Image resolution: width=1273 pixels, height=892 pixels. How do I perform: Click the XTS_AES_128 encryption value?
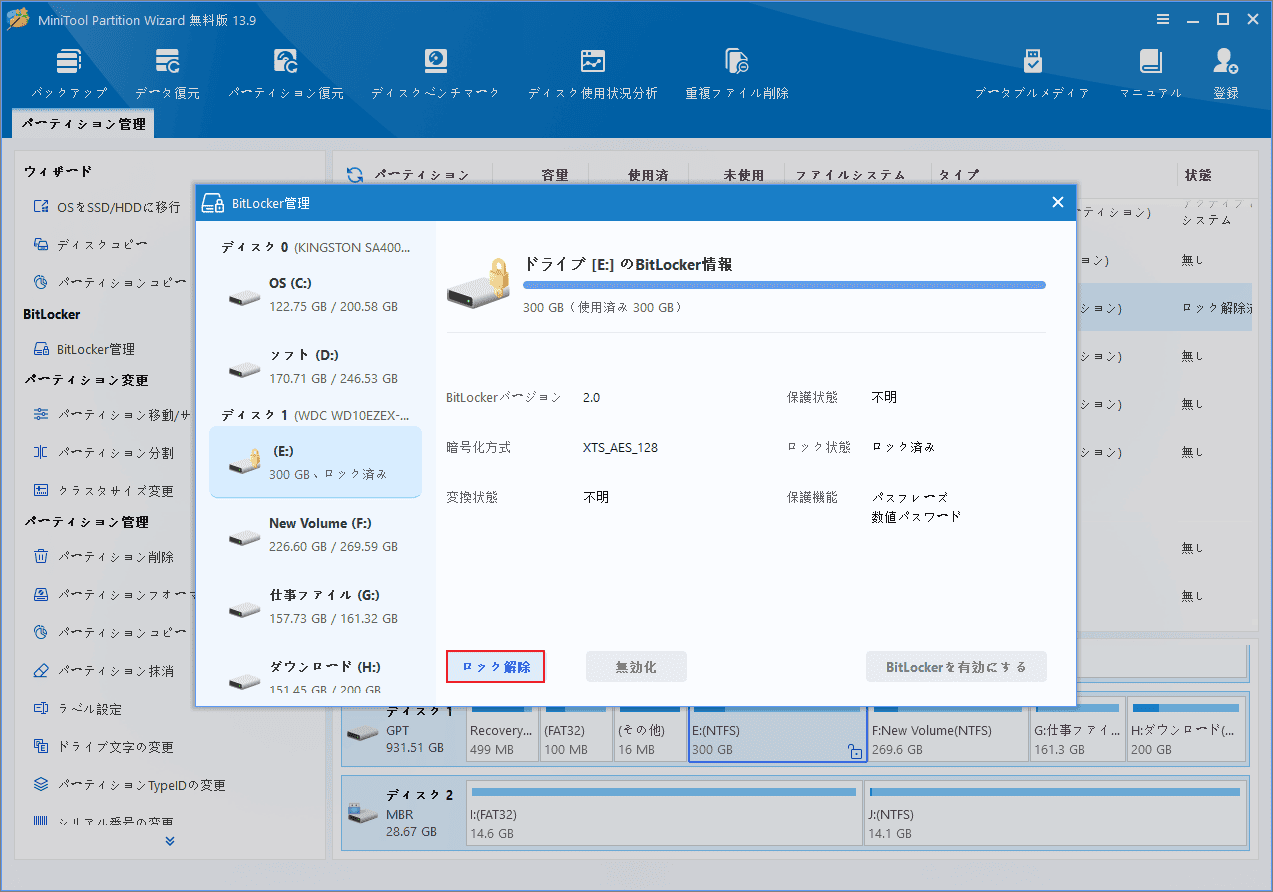pos(620,448)
